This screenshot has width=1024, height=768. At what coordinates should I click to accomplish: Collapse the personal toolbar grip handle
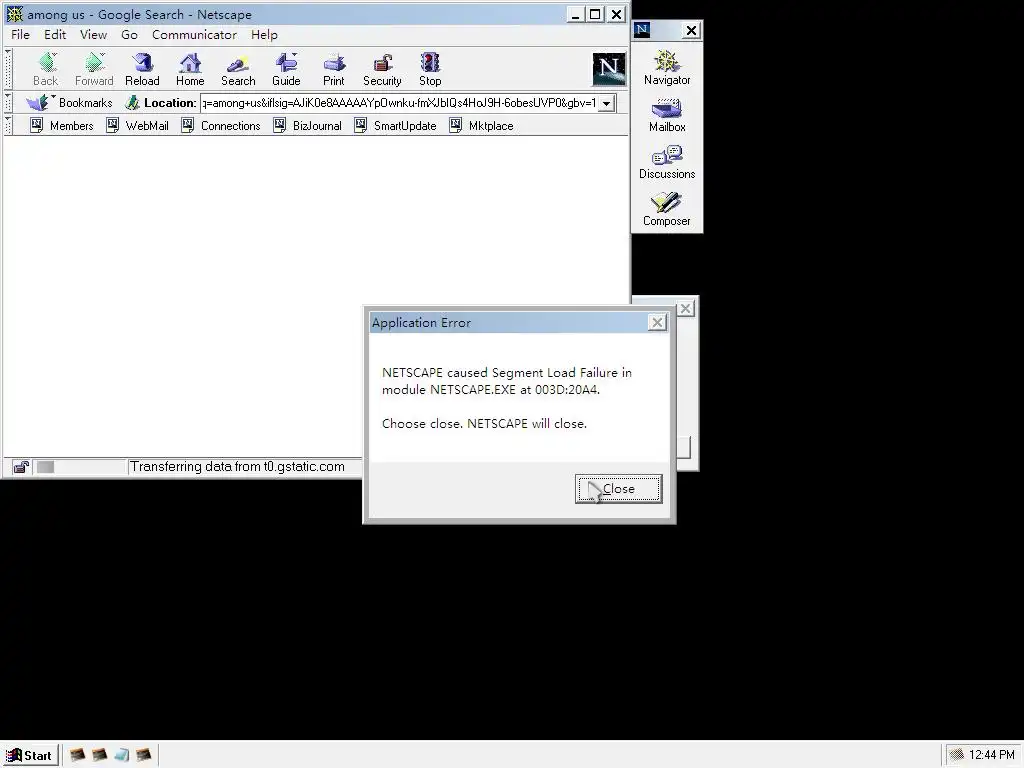[8, 125]
